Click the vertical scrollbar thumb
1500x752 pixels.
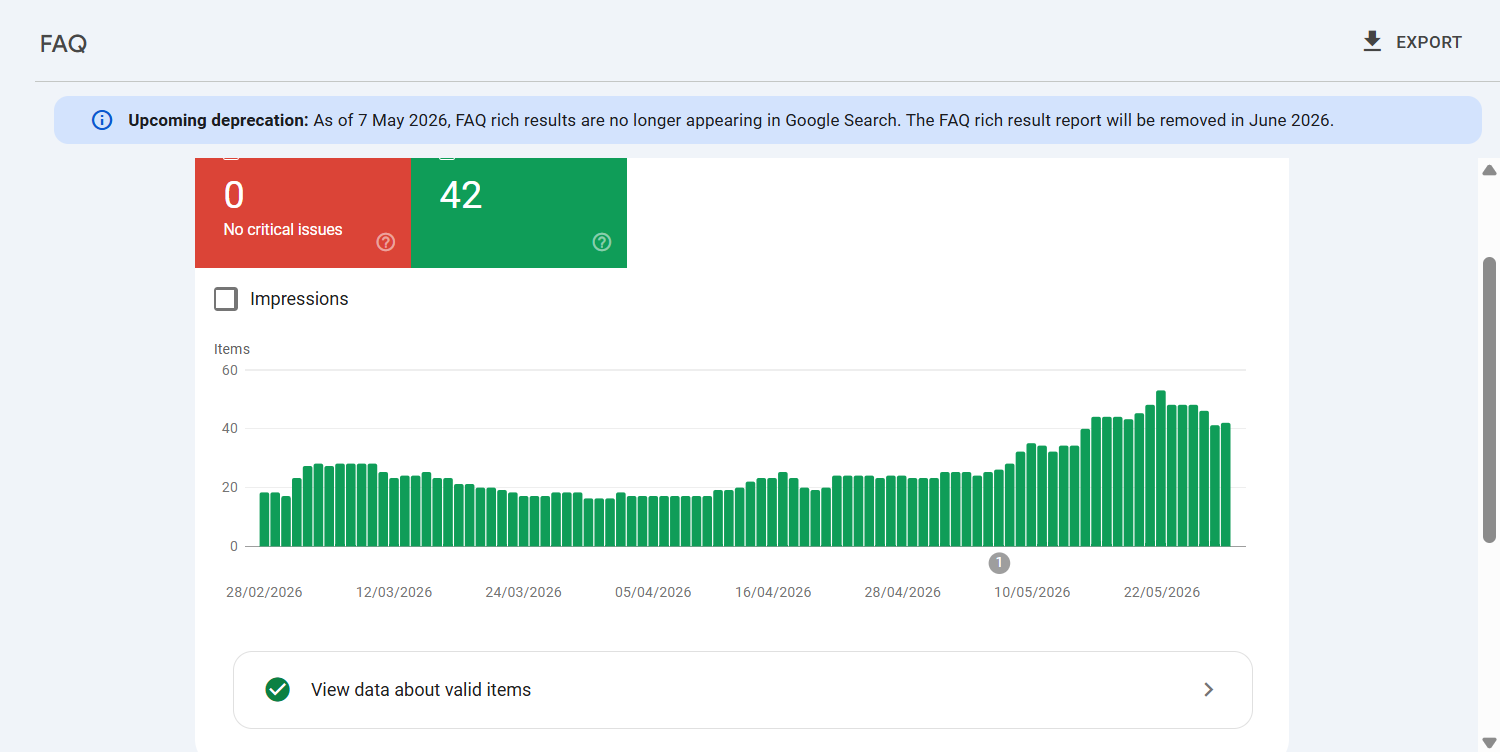1489,400
